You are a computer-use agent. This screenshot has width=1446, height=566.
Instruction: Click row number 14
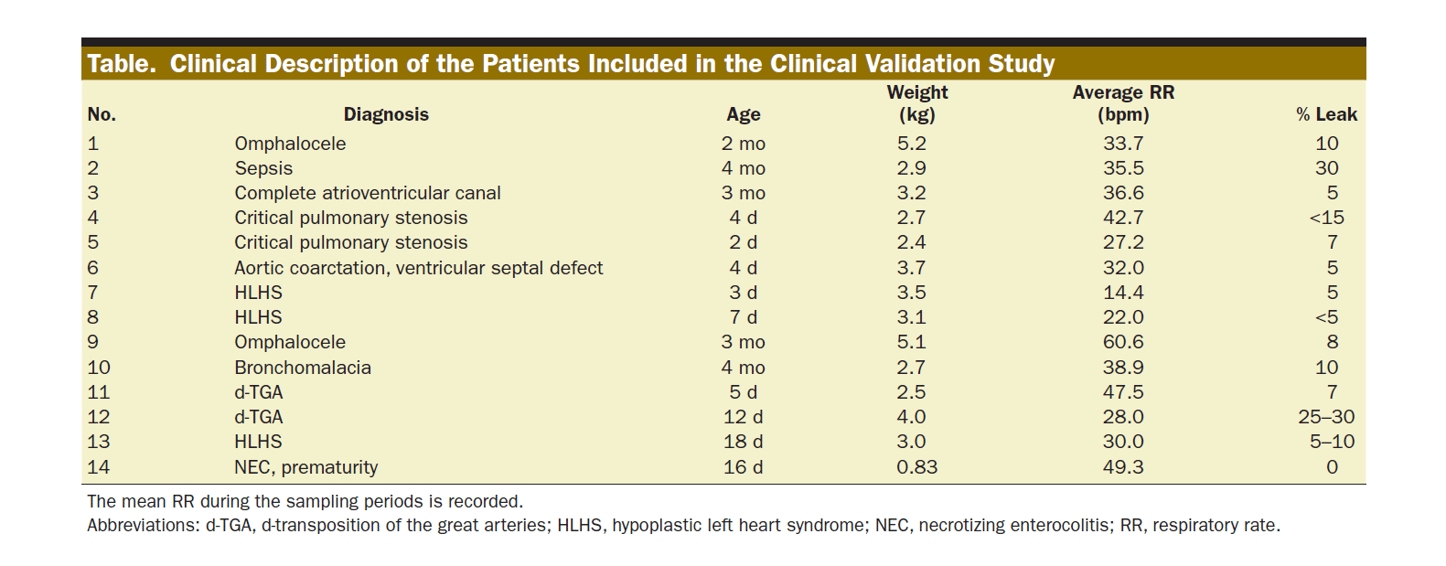click(102, 467)
